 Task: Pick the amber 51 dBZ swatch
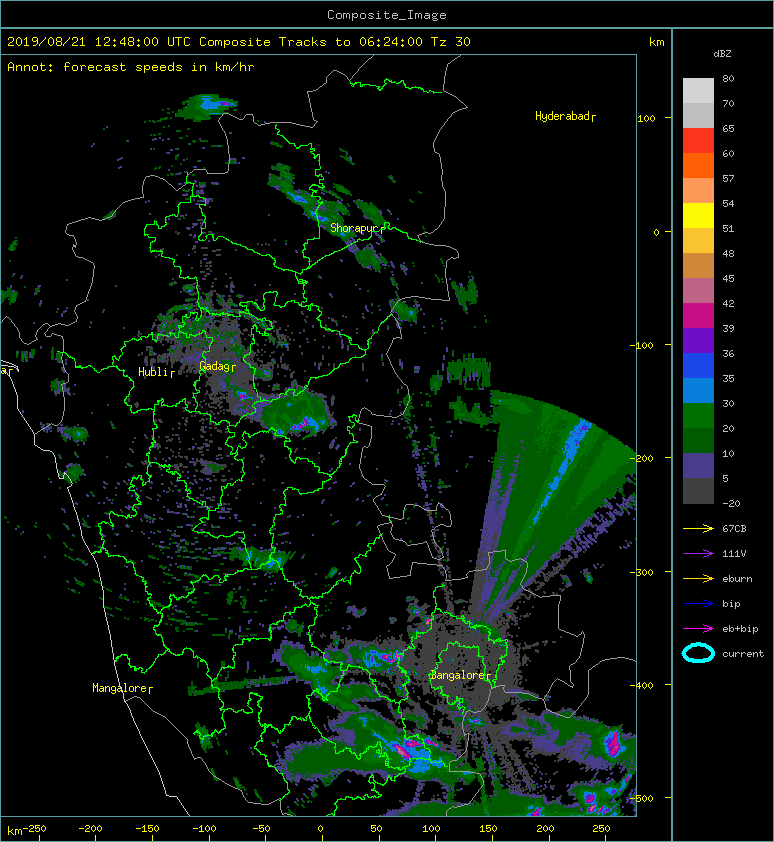[698, 240]
